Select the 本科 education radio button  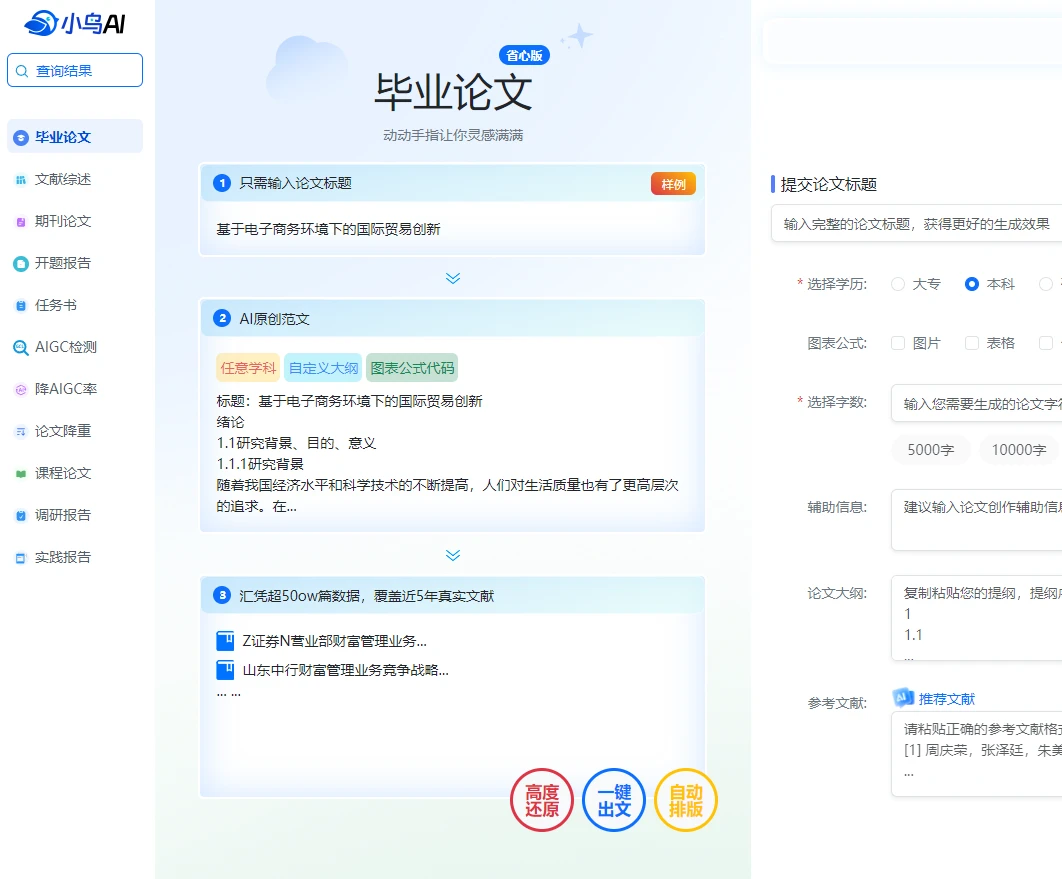click(972, 284)
